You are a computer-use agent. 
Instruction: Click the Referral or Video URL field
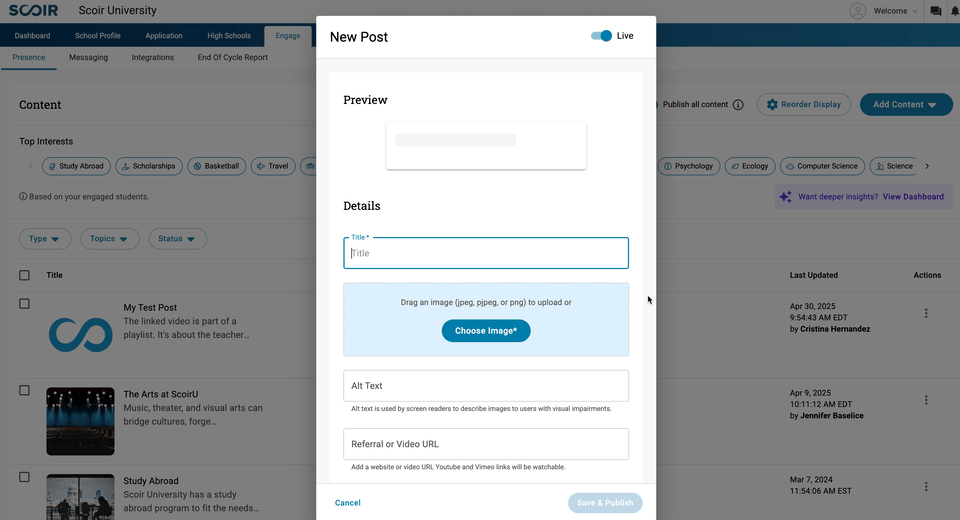pyautogui.click(x=486, y=444)
